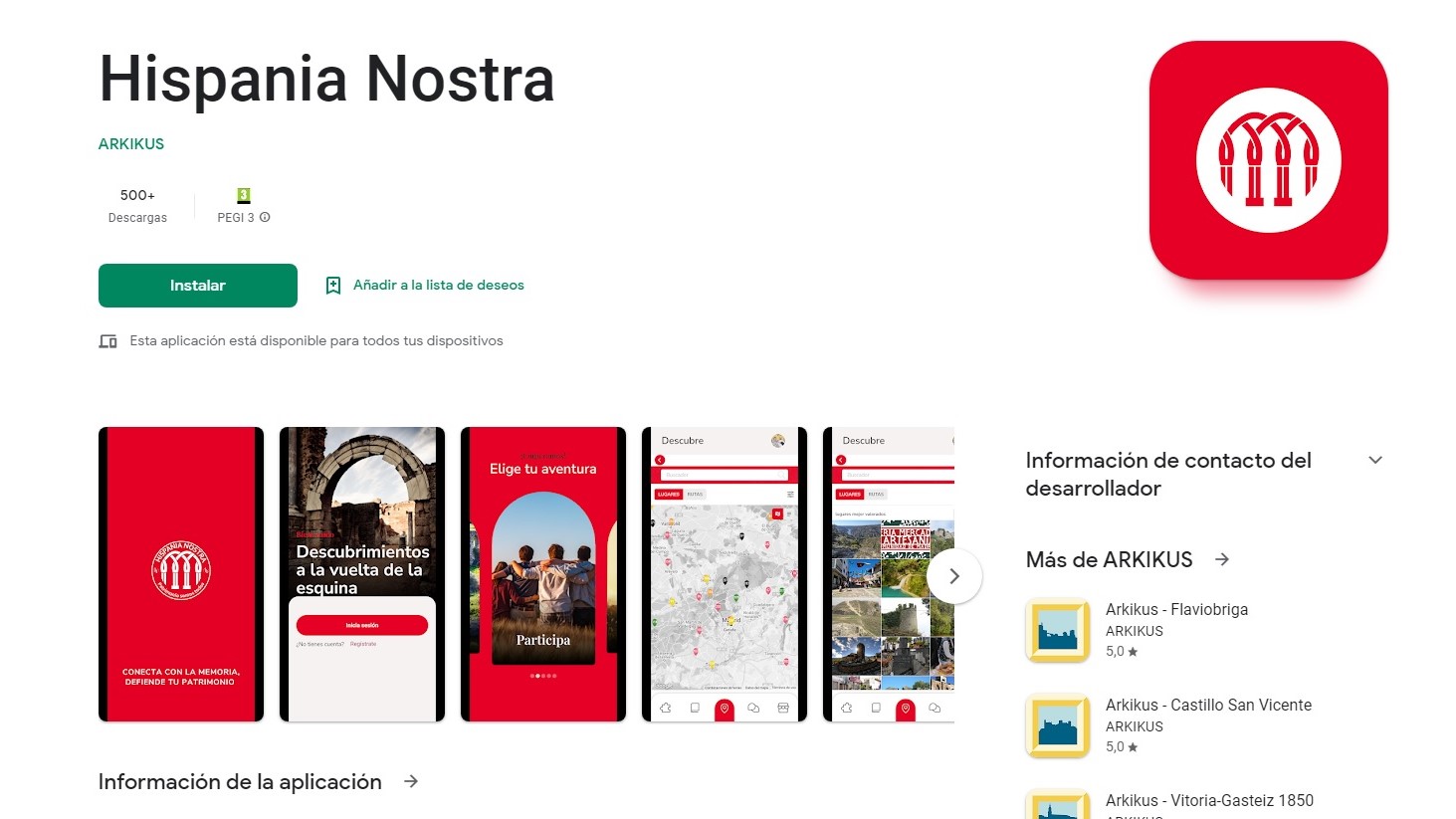
Task: Open the Descubrimientos a la vuelta screenshot
Action: [x=362, y=574]
